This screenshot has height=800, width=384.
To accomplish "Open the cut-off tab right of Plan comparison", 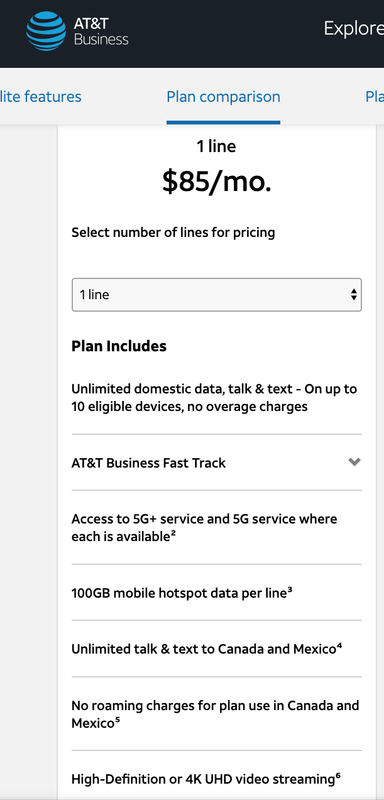I will [375, 96].
